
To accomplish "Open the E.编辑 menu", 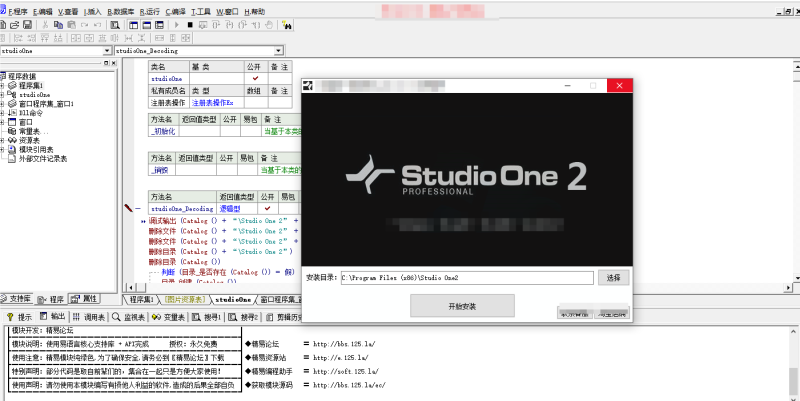I will (x=43, y=11).
